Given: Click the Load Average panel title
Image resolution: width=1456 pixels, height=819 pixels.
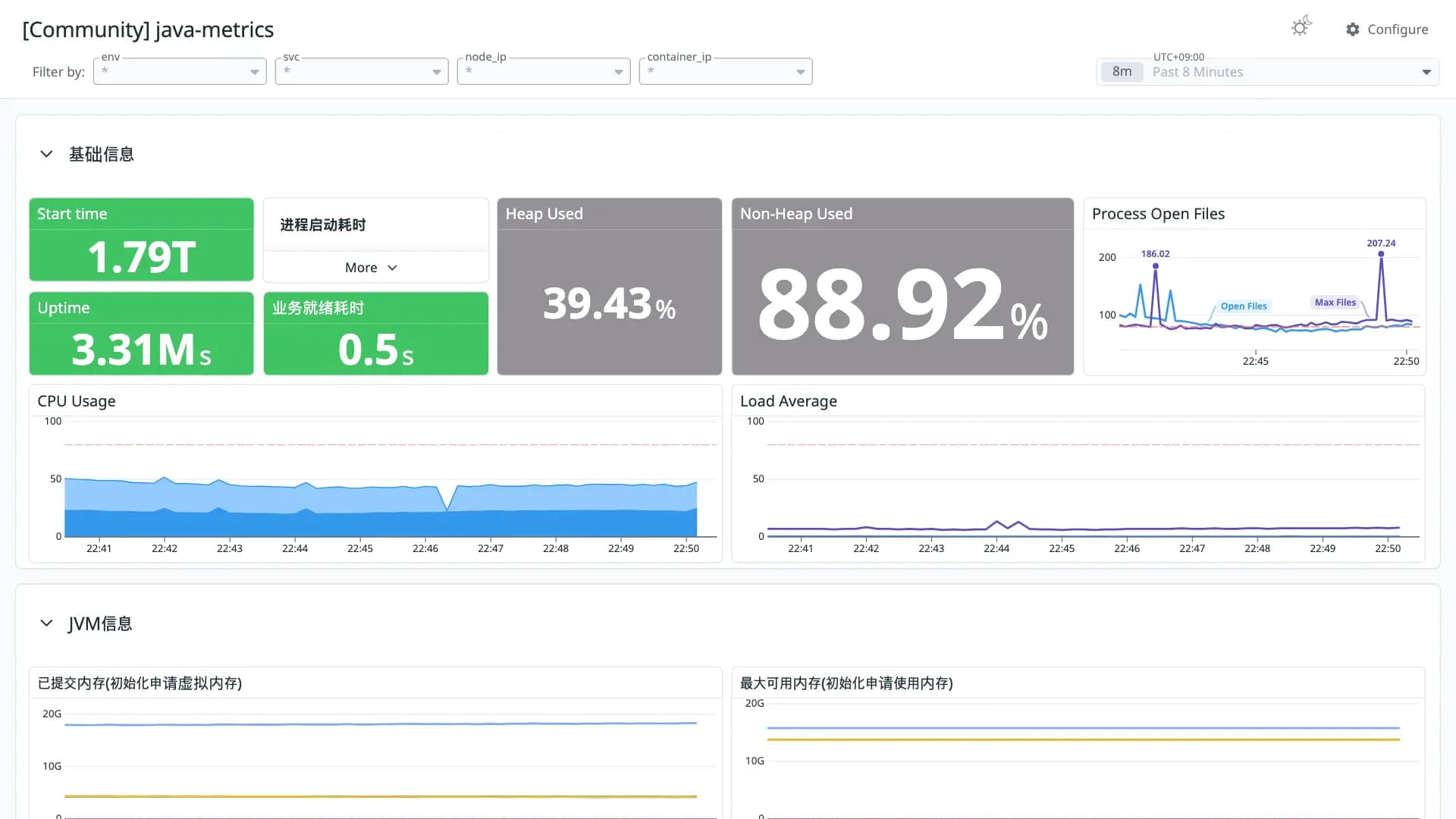Looking at the screenshot, I should click(788, 401).
